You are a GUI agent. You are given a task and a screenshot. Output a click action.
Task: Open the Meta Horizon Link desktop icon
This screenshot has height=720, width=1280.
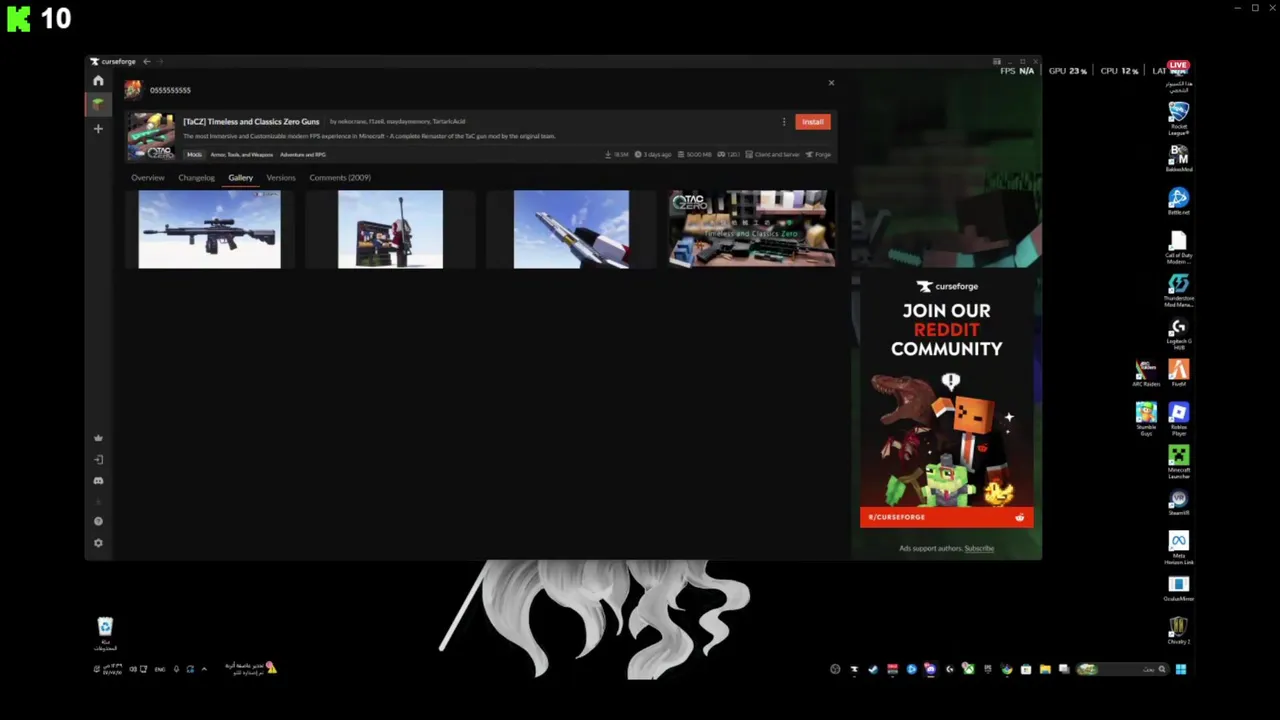(1179, 548)
